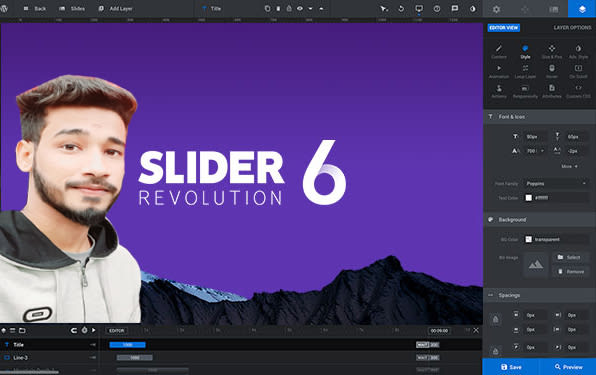Open the slider Preview
Screen dimensions: 596x375
pos(568,367)
